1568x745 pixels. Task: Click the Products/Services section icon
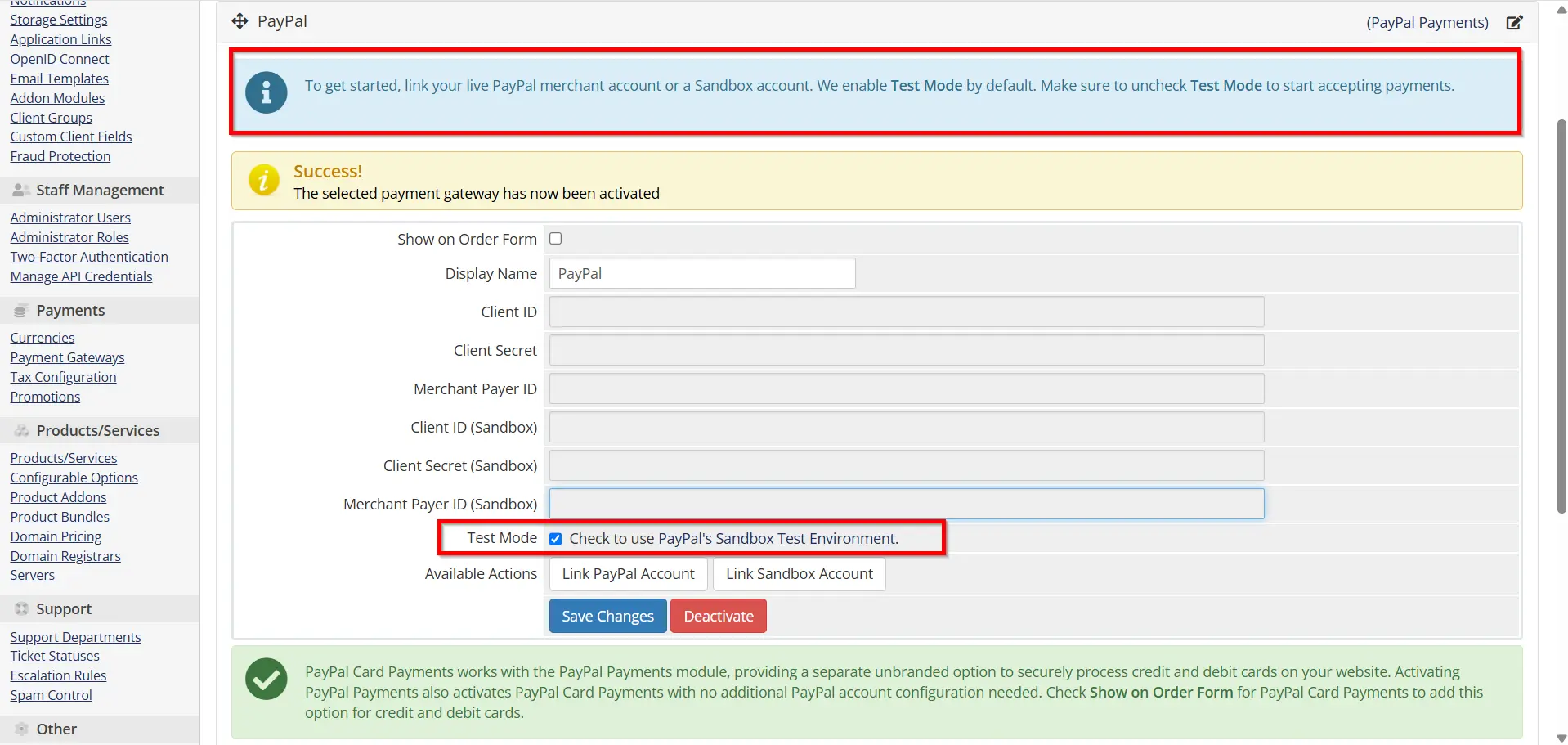[x=22, y=431]
